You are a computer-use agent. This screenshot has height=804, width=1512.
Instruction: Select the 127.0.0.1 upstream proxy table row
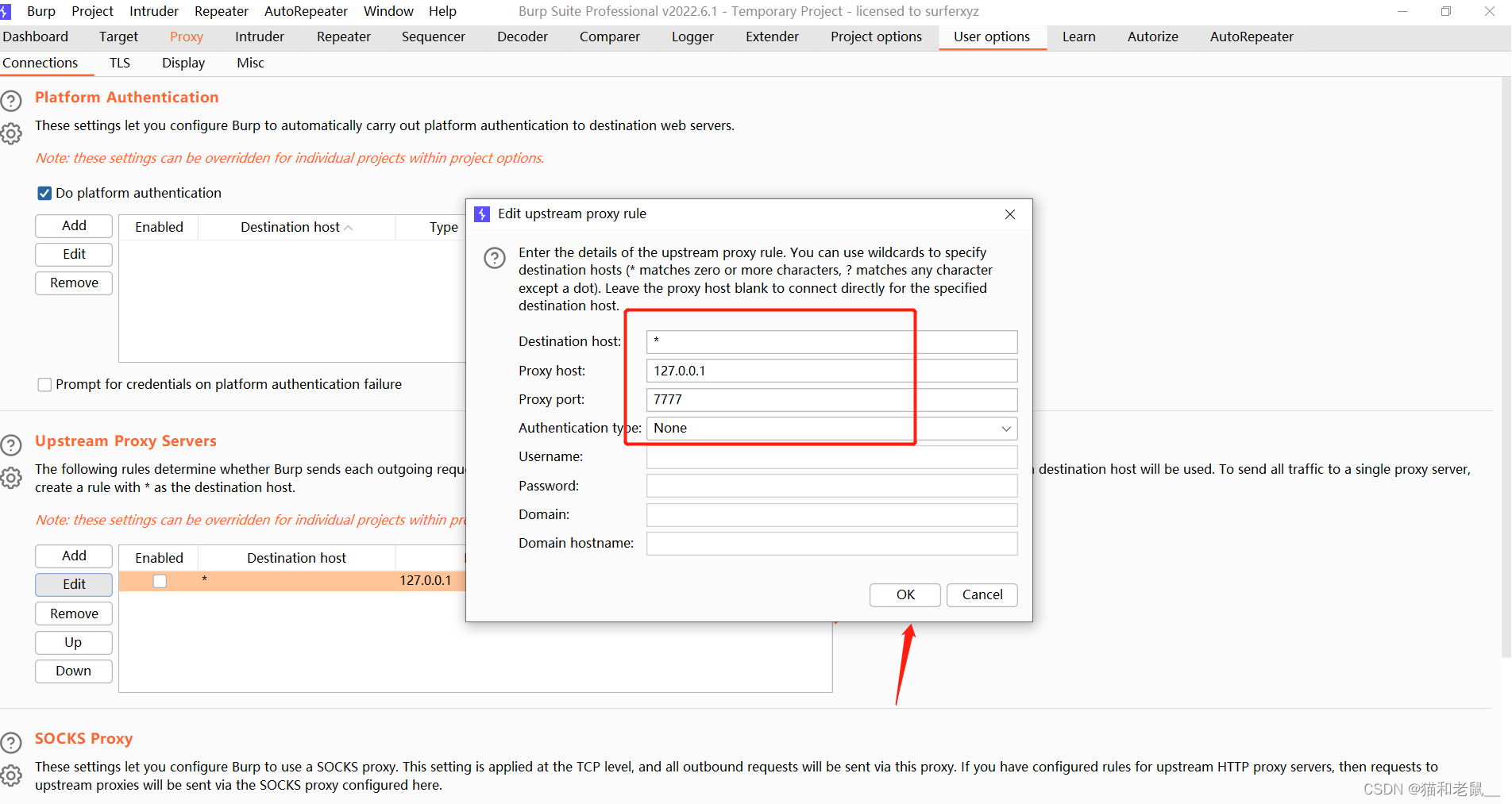[292, 581]
